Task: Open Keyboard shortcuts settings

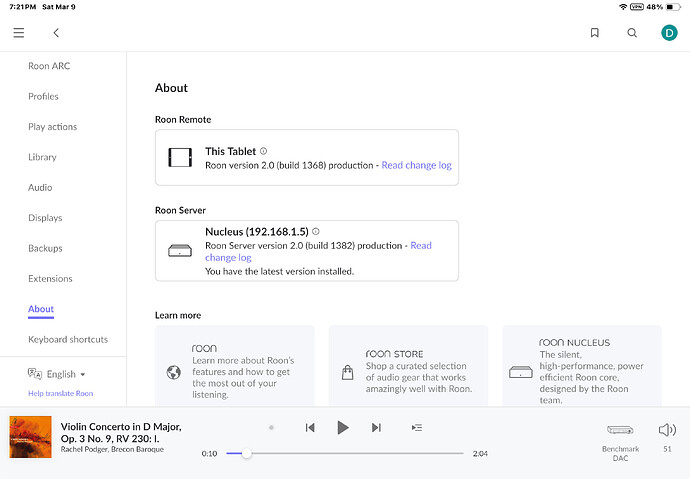Action: click(x=68, y=340)
